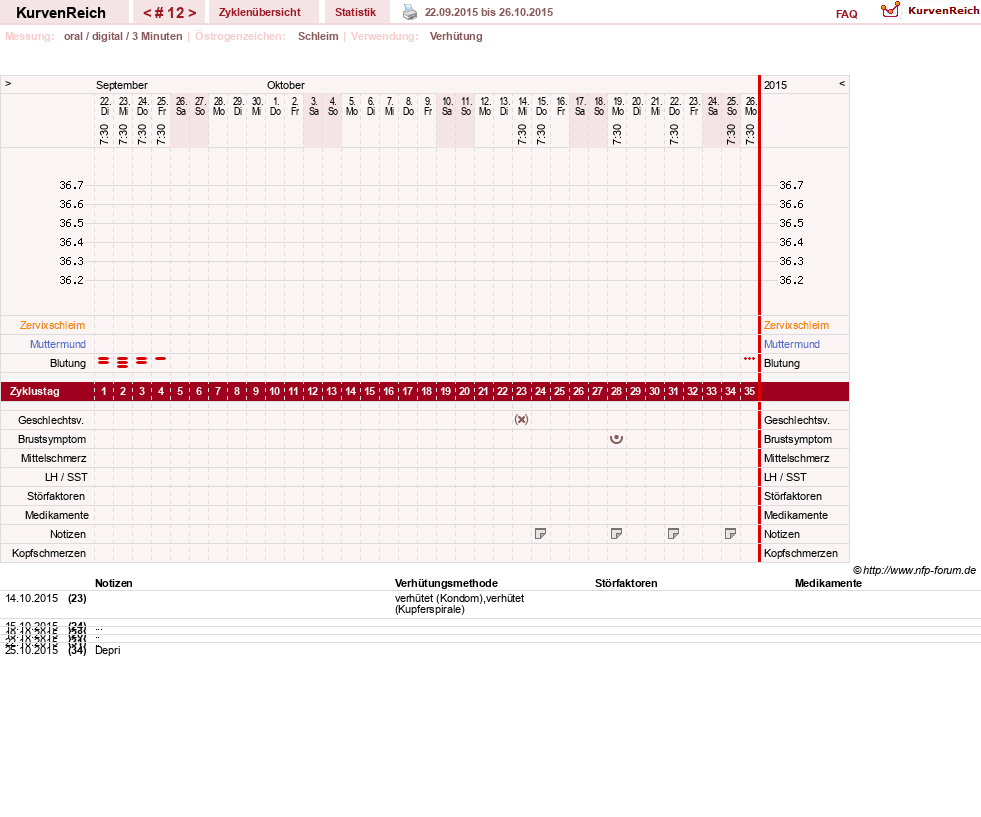Click right Muttermund row label
981x817 pixels.
(791, 344)
